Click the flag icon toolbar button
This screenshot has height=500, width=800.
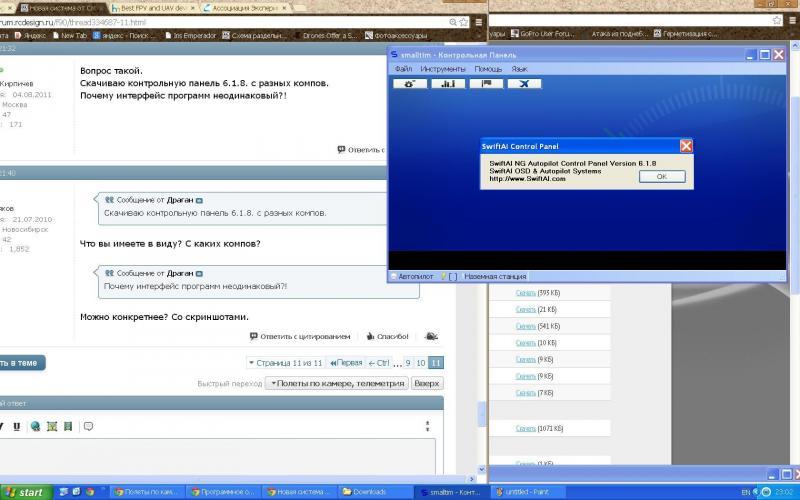pyautogui.click(x=486, y=84)
